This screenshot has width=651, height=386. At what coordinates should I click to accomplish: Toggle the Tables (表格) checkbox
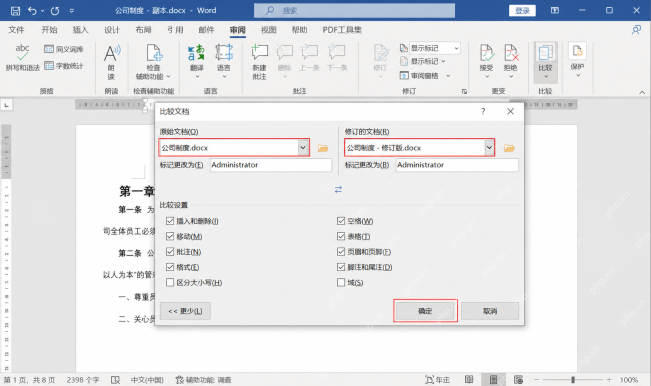[x=341, y=236]
